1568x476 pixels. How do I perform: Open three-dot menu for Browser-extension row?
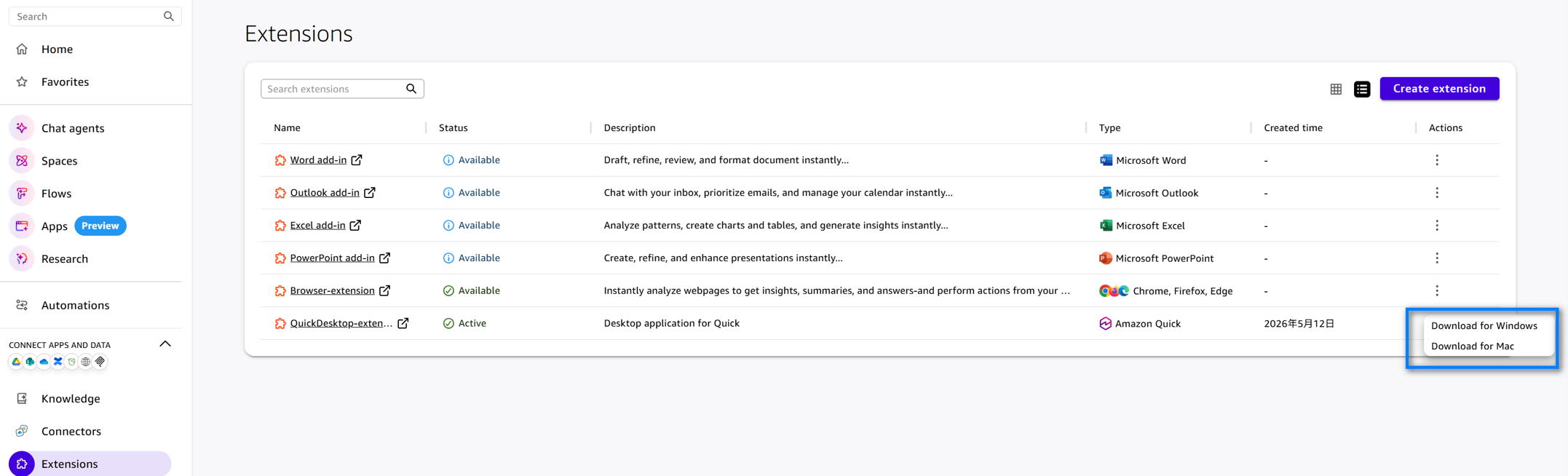[x=1437, y=290]
